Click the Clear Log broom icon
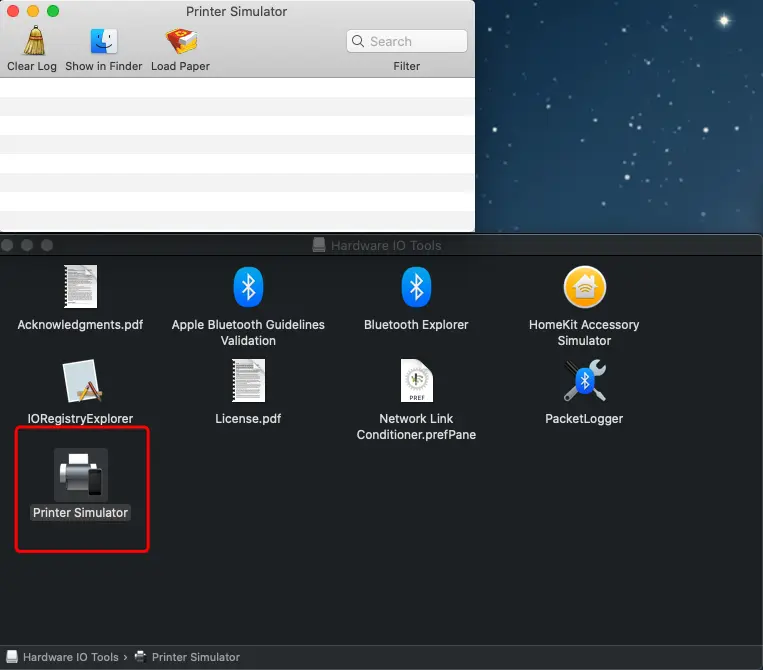Image resolution: width=763 pixels, height=670 pixels. tap(34, 41)
